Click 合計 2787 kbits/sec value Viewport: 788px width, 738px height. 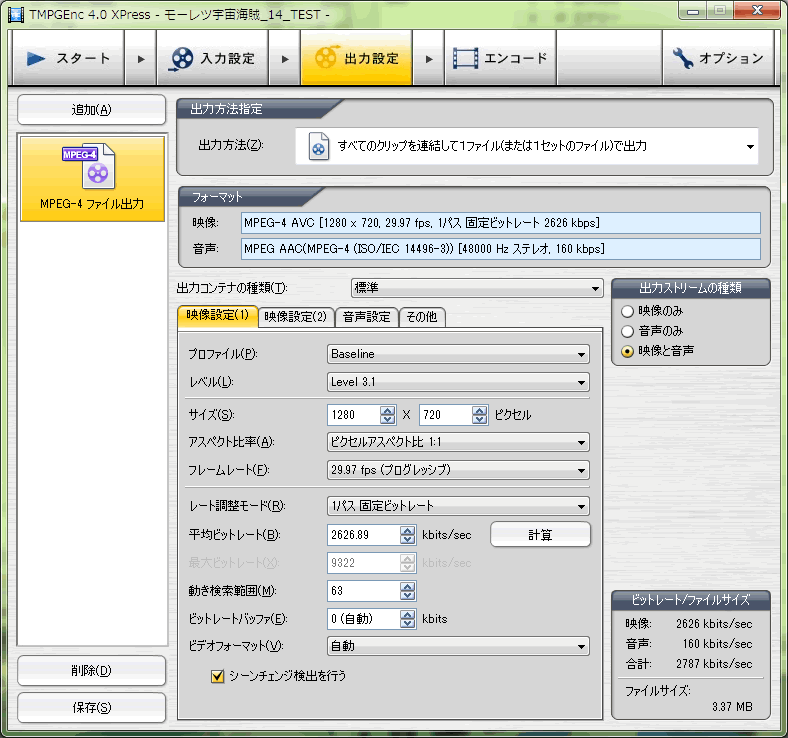point(714,664)
